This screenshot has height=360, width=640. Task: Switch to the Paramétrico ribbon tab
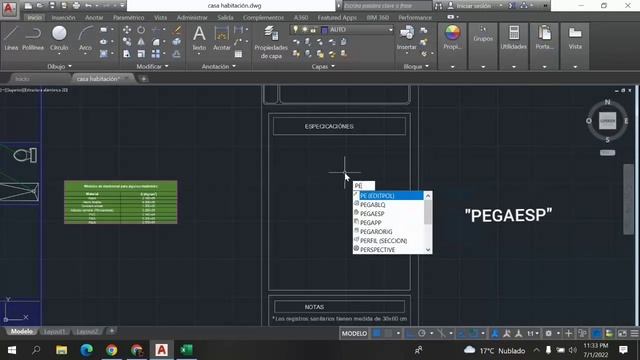click(x=129, y=18)
